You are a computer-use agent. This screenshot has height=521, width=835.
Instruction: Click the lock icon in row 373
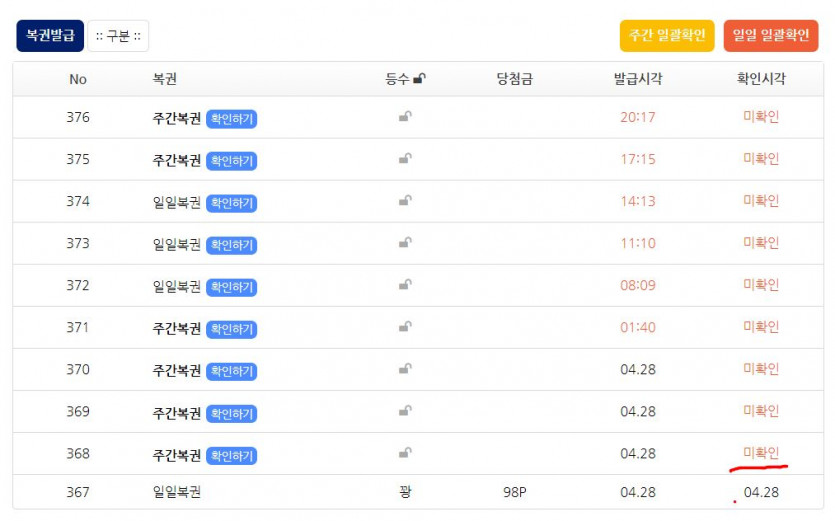tap(405, 243)
